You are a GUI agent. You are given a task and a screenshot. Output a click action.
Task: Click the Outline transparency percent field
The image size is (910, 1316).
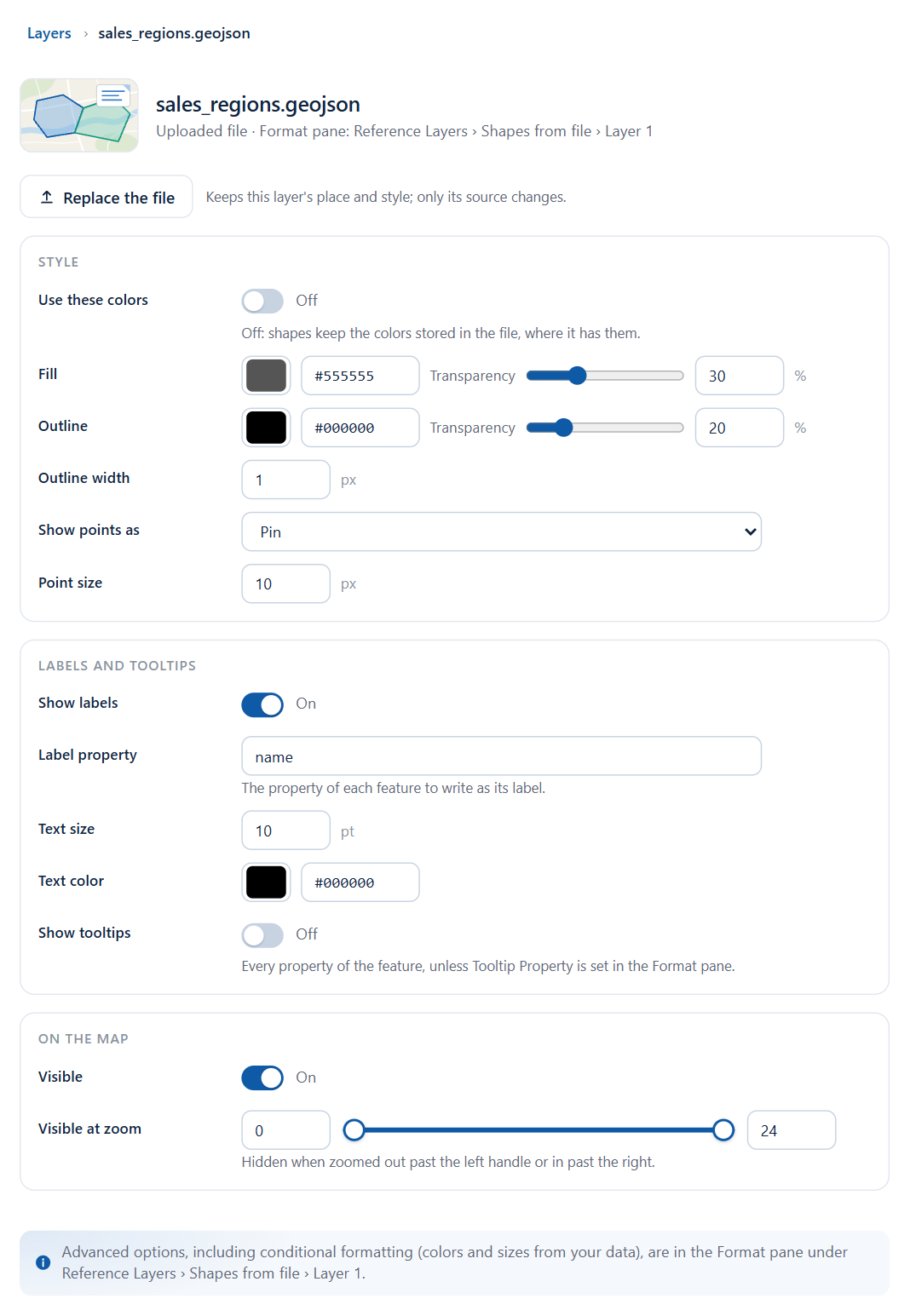click(740, 428)
